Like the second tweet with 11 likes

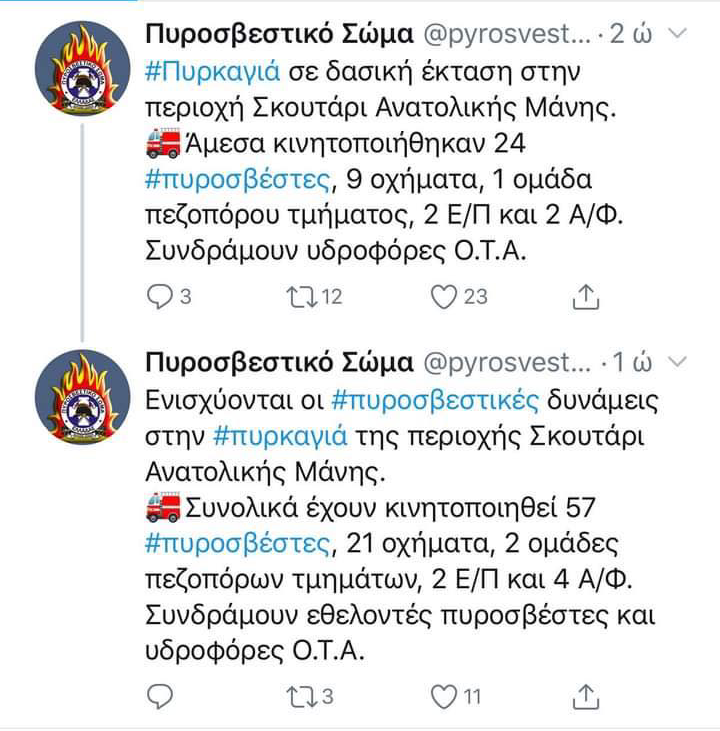(443, 697)
